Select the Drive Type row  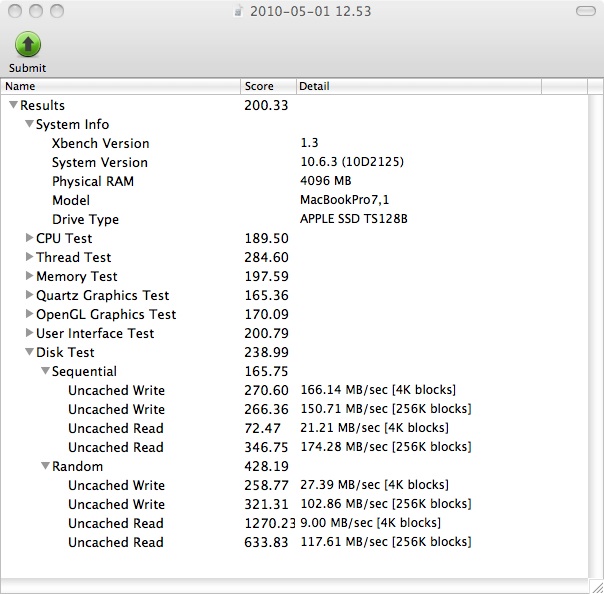[x=294, y=219]
